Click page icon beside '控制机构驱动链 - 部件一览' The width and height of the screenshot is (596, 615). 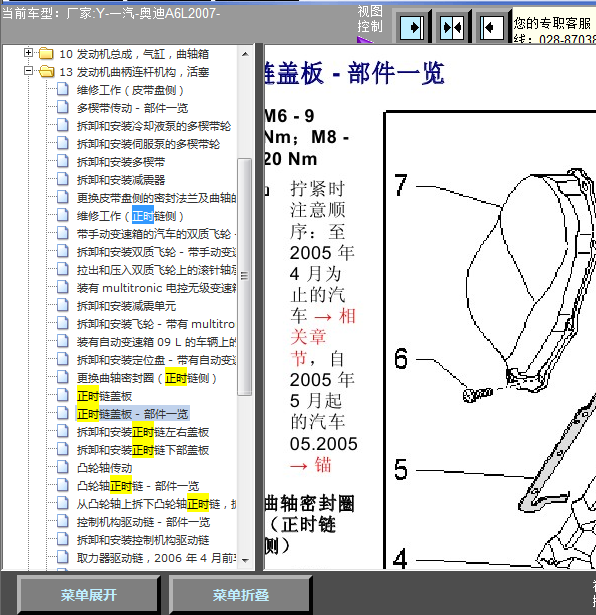[63, 521]
